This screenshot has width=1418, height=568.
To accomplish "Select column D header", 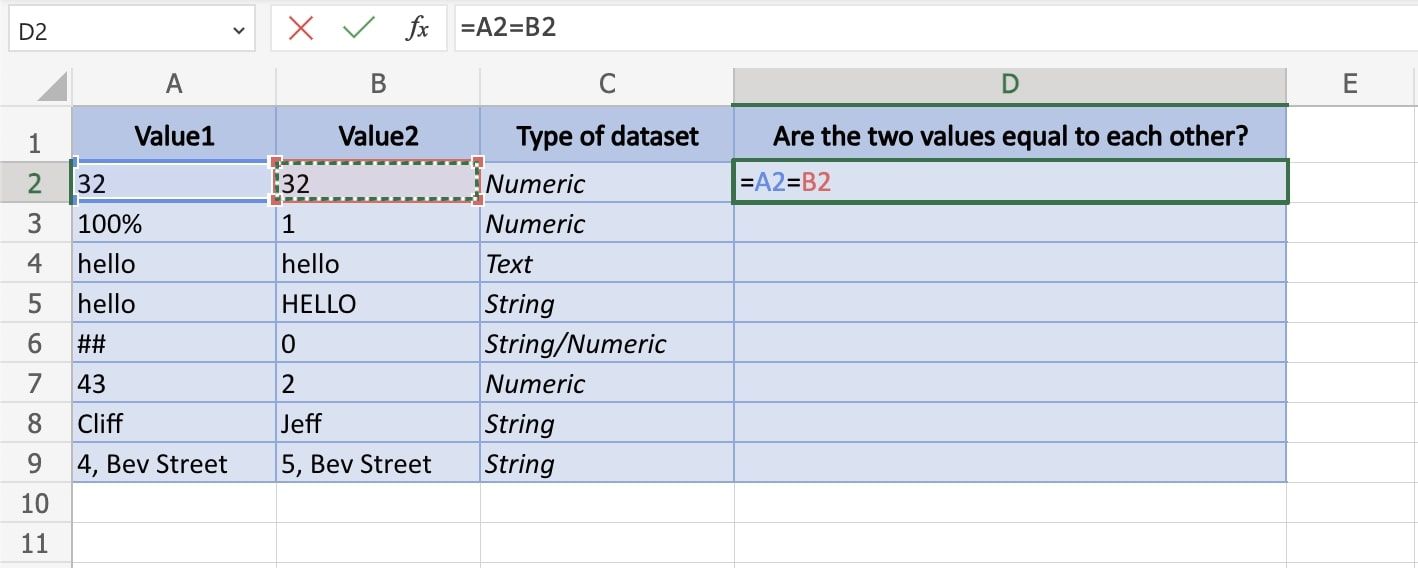I will pos(1010,85).
